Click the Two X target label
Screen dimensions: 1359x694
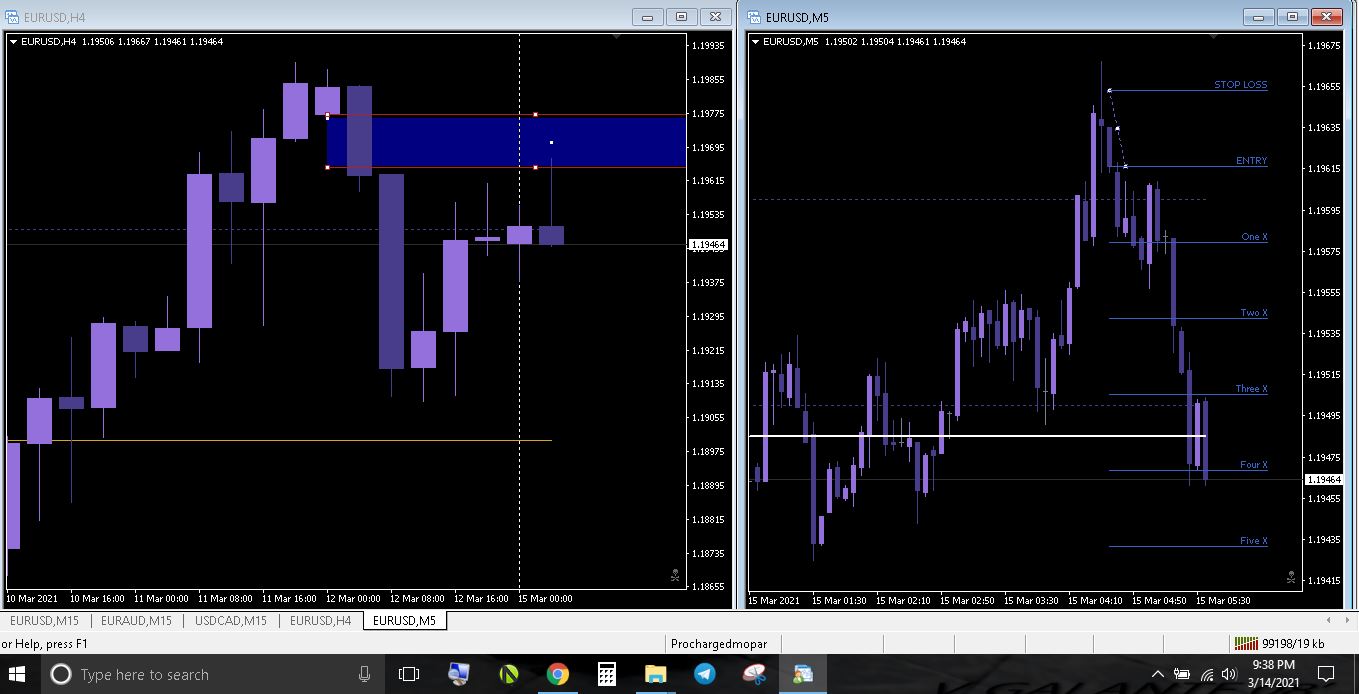pos(1254,313)
